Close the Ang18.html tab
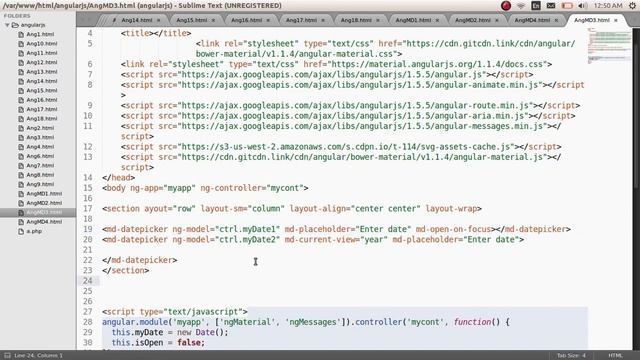This screenshot has height=360, width=640. click(x=378, y=20)
